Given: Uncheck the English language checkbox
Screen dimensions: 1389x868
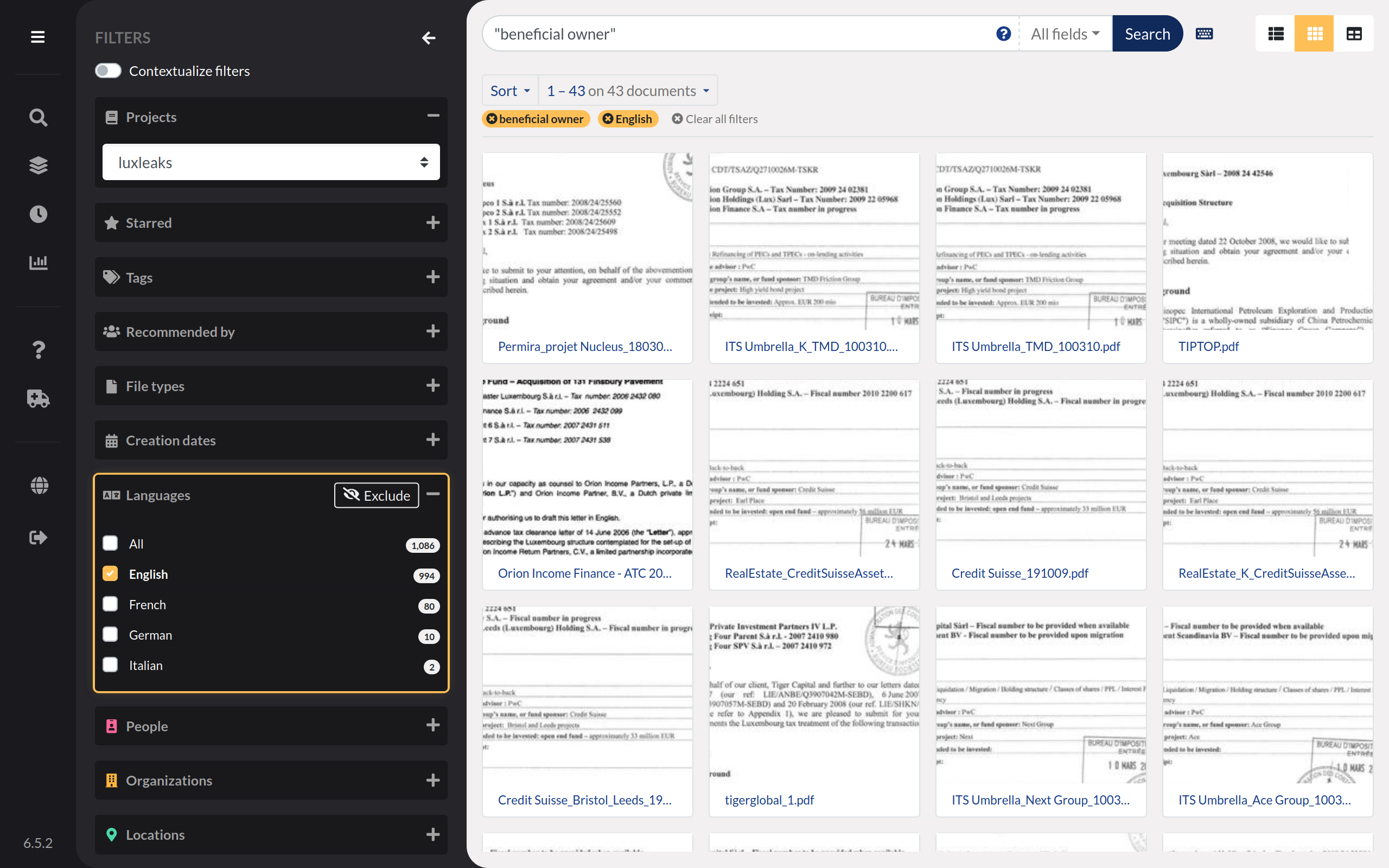Looking at the screenshot, I should coord(110,573).
